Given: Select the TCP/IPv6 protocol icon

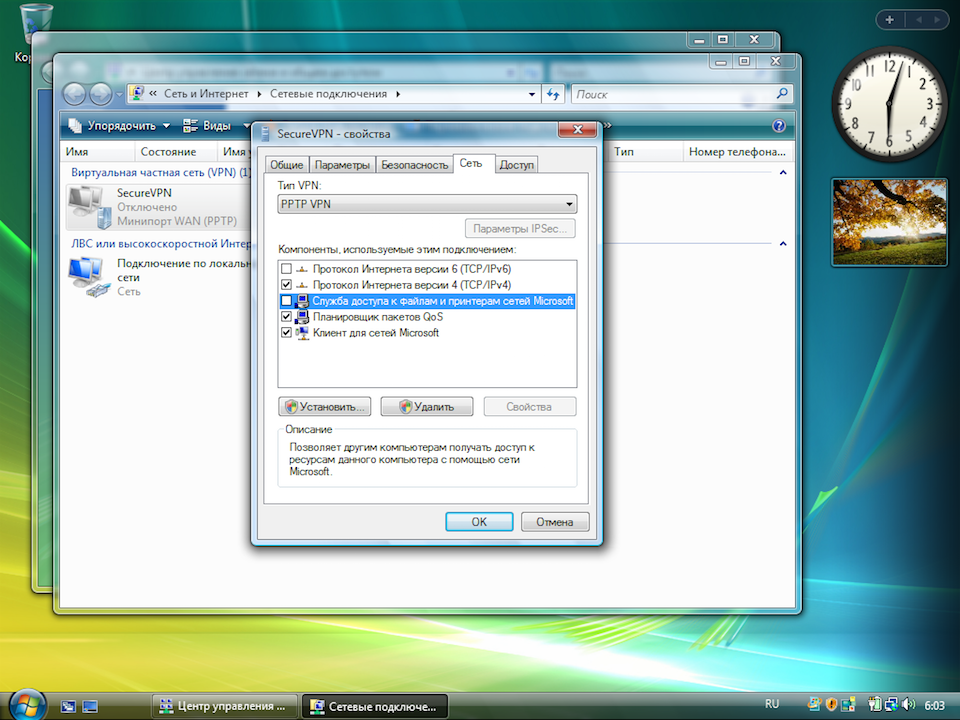Looking at the screenshot, I should point(302,269).
